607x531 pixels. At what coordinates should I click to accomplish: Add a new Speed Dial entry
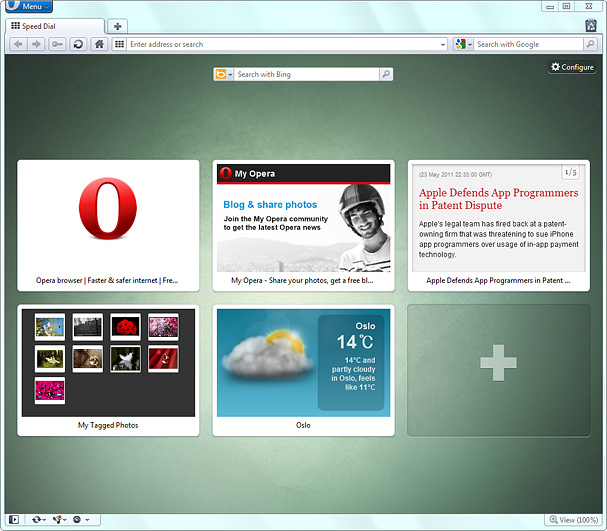click(x=498, y=370)
